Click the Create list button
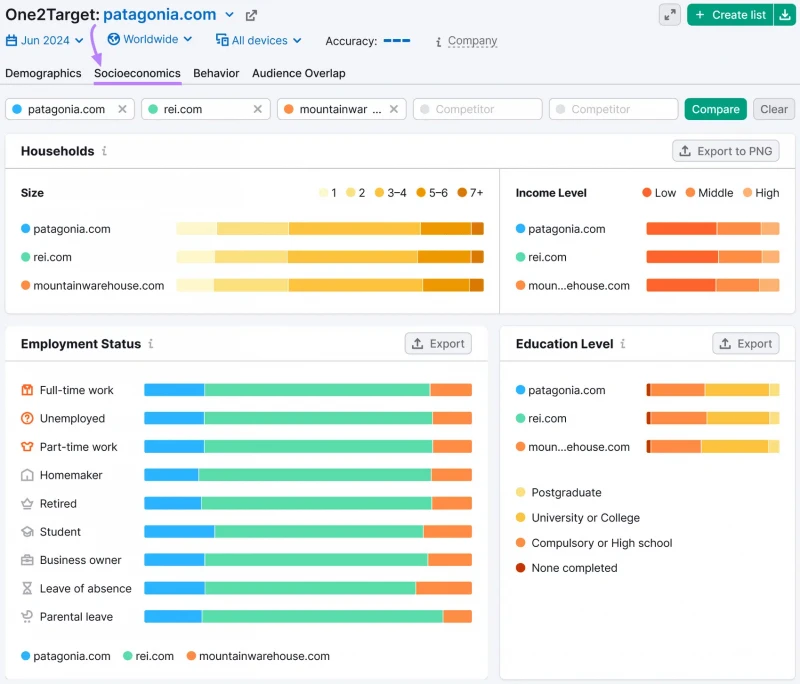 coord(730,15)
